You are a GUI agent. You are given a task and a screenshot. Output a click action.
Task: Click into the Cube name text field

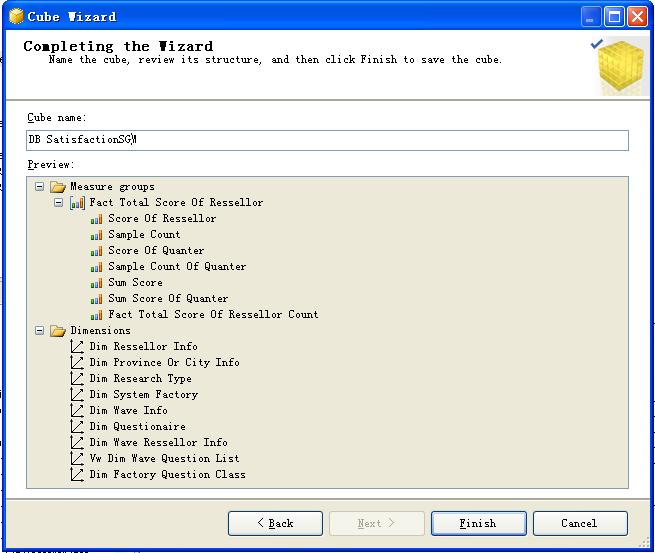pyautogui.click(x=328, y=140)
